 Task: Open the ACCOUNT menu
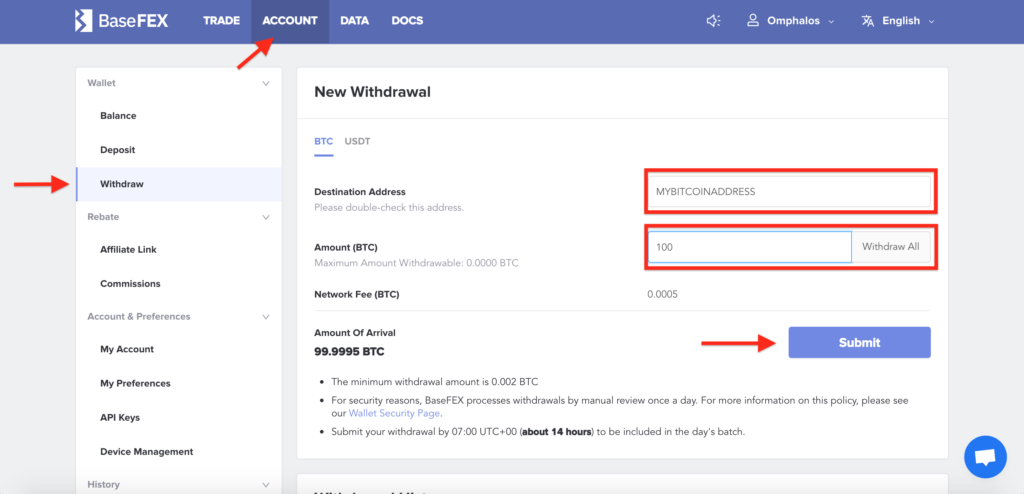290,21
